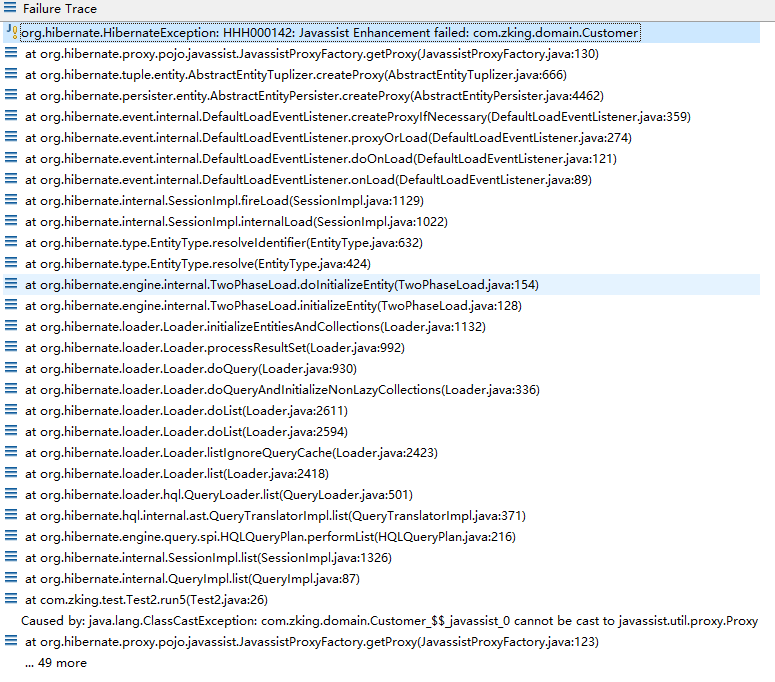Select QueryTranslatorImpl.list frame
Image resolution: width=775 pixels, height=682 pixels.
(x=275, y=516)
